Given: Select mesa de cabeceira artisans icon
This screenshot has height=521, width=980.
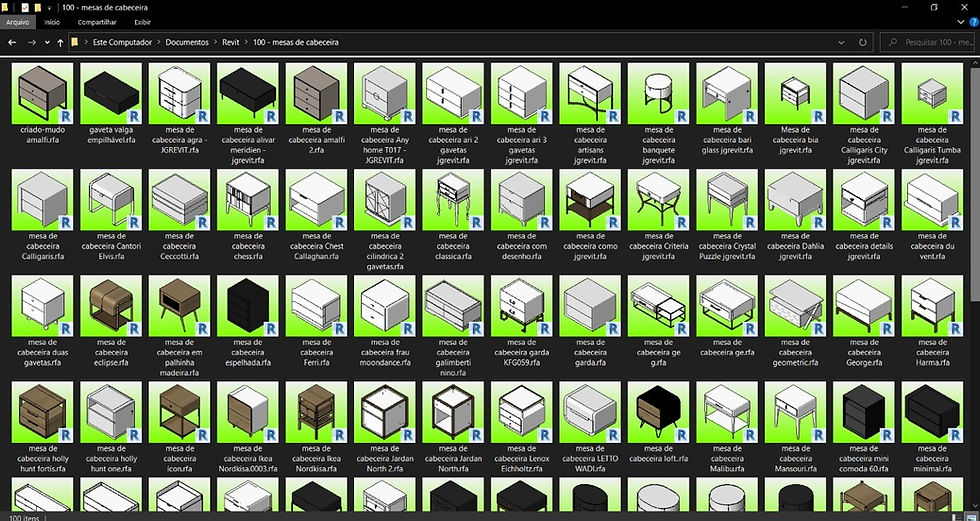Looking at the screenshot, I should click(x=590, y=93).
